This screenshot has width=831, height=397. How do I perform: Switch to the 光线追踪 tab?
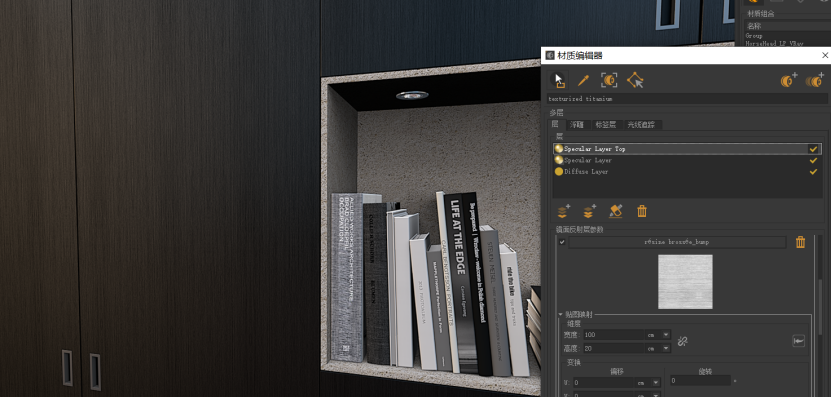(641, 125)
